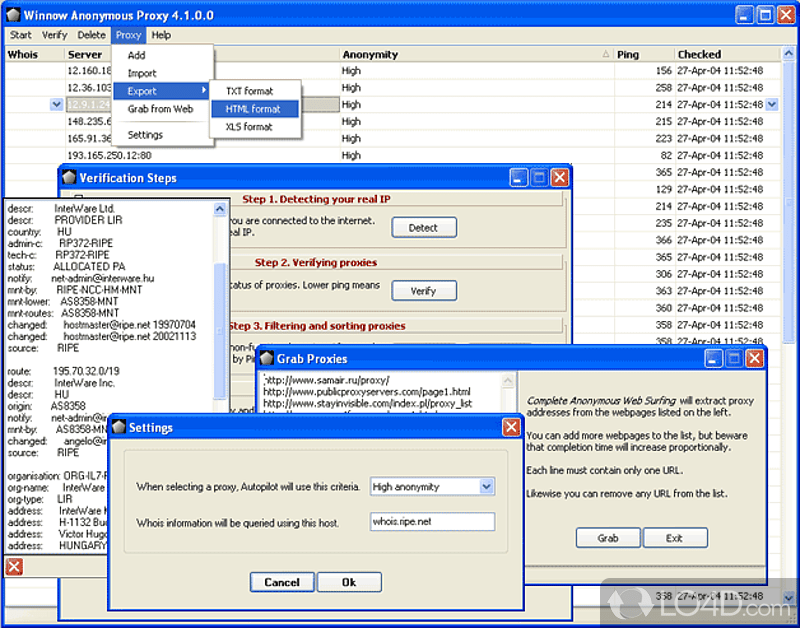Click the Verification Steps title icon
The width and height of the screenshot is (800, 628).
tap(69, 178)
